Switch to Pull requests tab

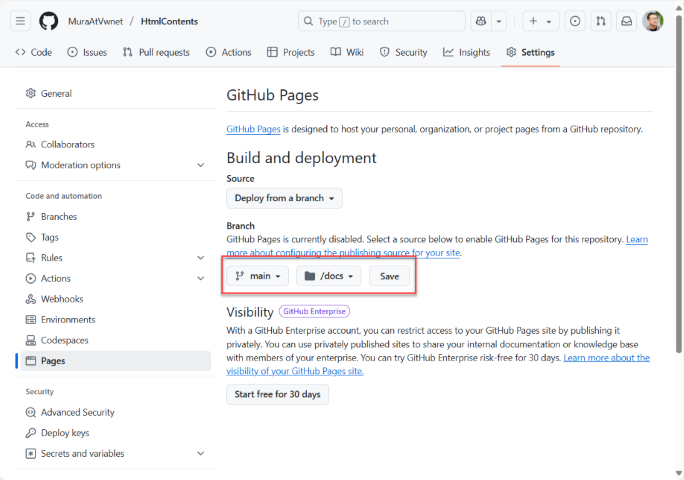tap(156, 52)
